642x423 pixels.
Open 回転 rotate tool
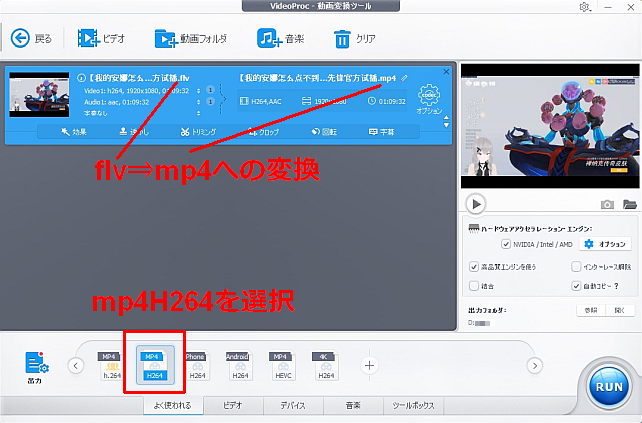[324, 132]
